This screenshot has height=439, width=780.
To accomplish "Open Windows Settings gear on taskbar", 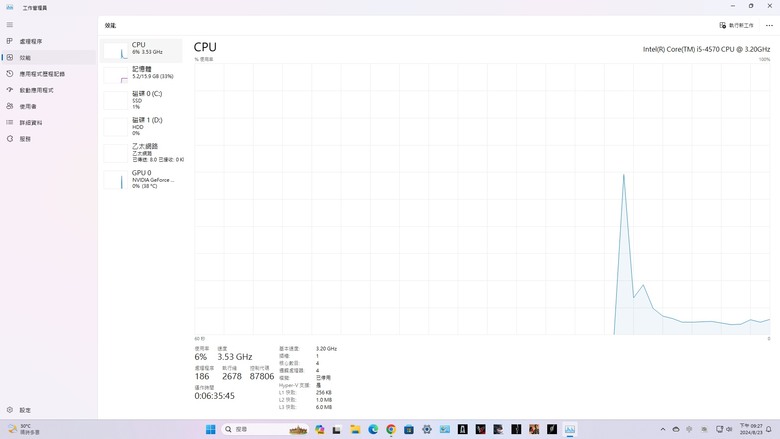I will (x=427, y=429).
